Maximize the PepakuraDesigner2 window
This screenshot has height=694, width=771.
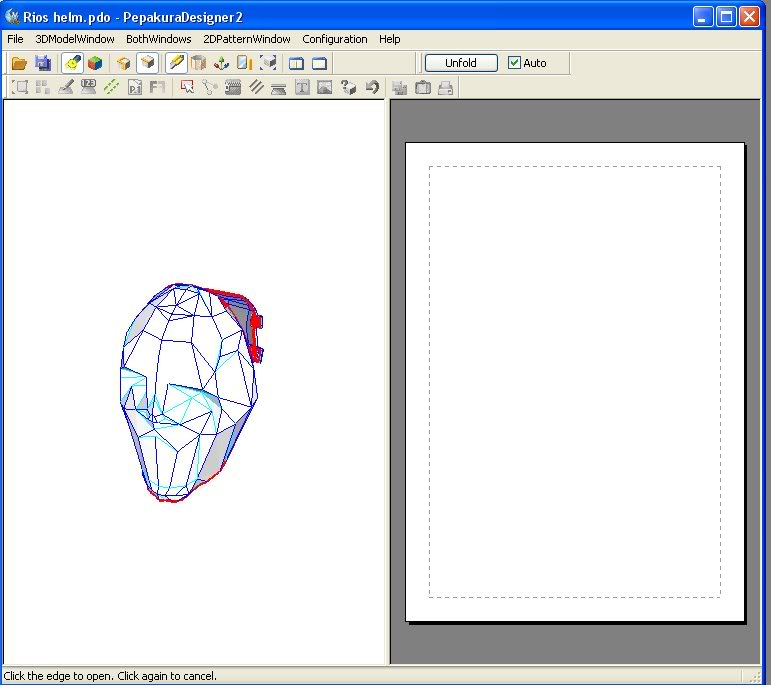tap(726, 17)
